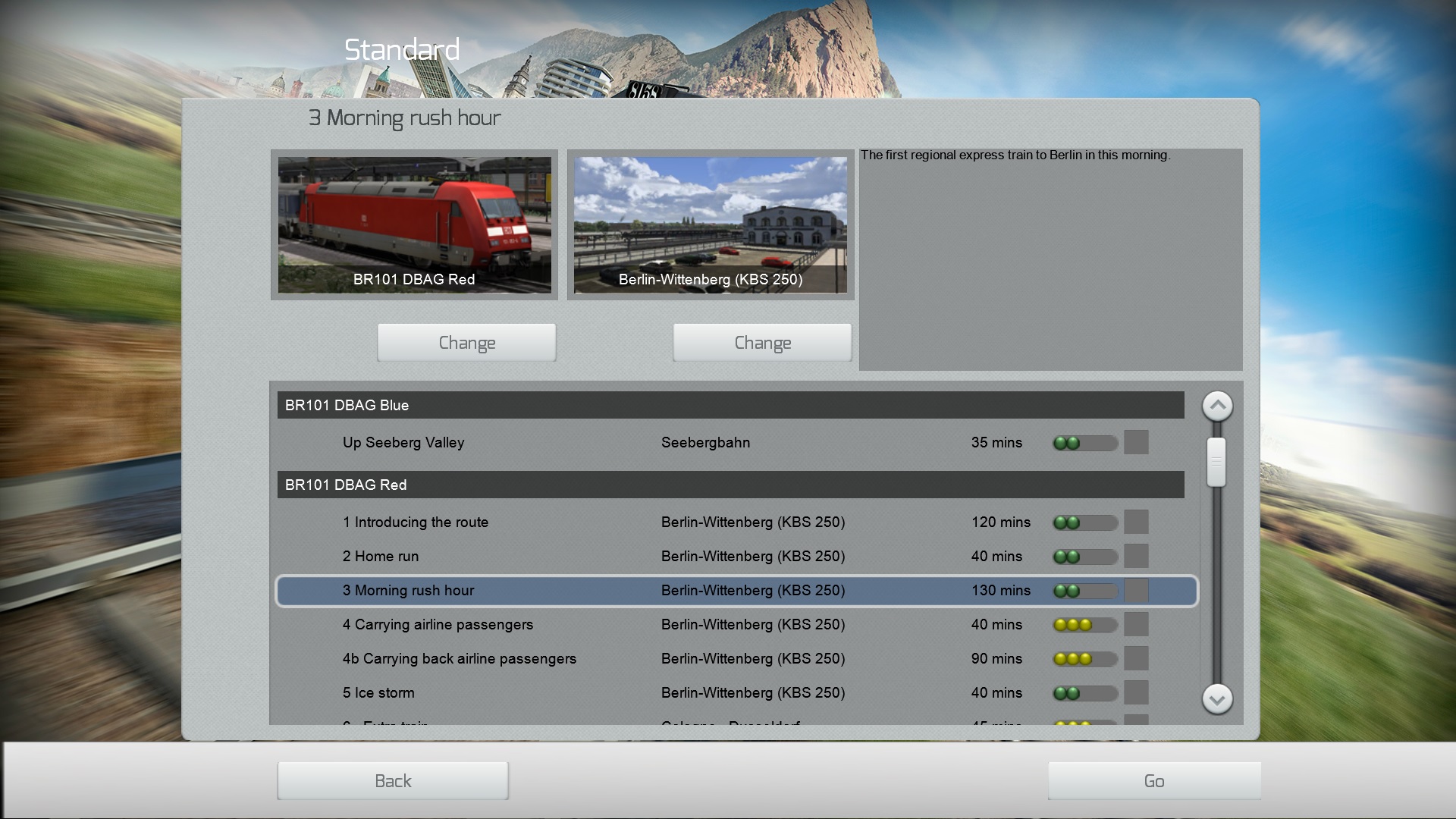Select scenario 1 Introducing the route
Viewport: 1456px width, 819px height.
coord(415,522)
